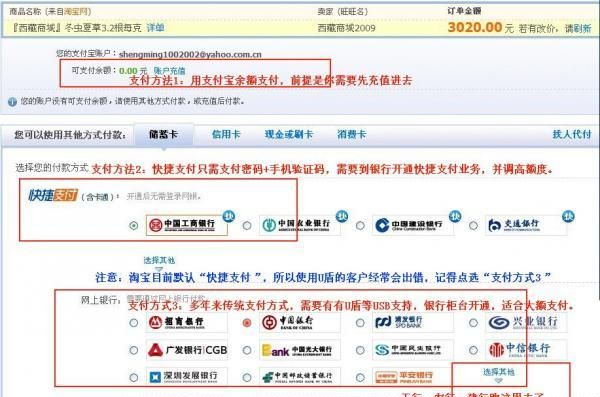The image size is (600, 397).
Task: Click the 中国农业银行 bank logo
Action: pyautogui.click(x=300, y=225)
